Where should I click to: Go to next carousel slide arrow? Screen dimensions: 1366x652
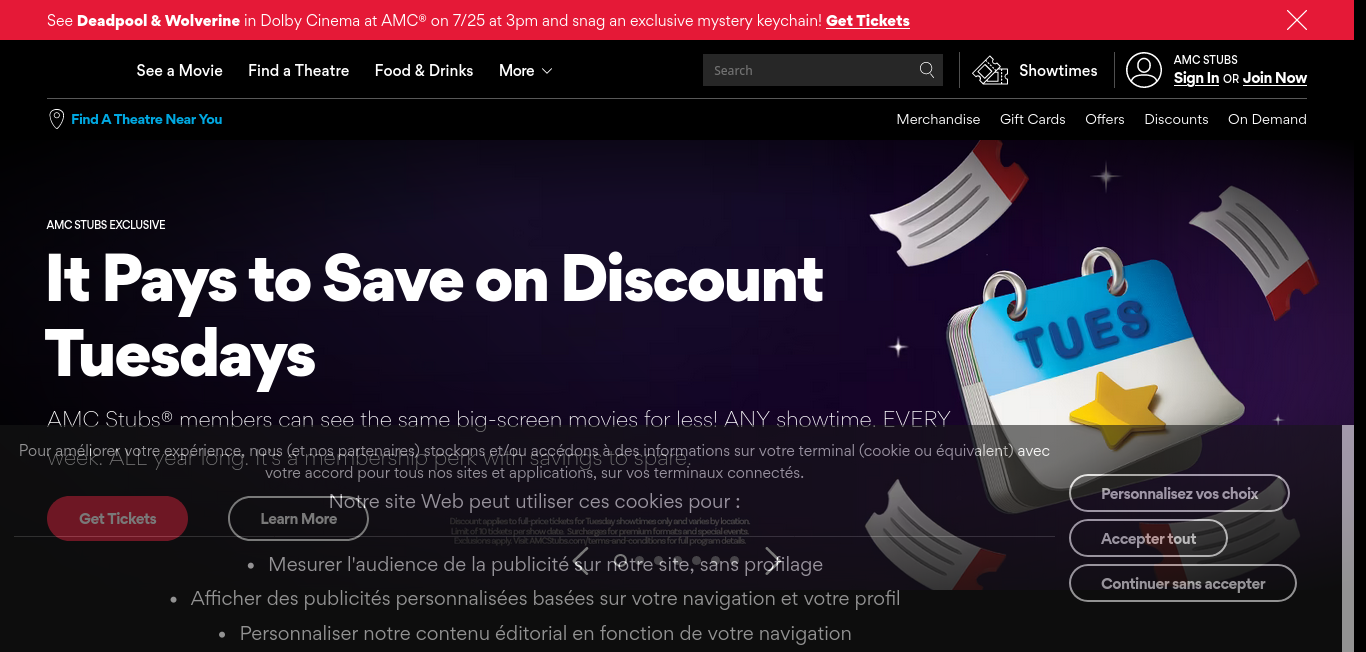[772, 561]
